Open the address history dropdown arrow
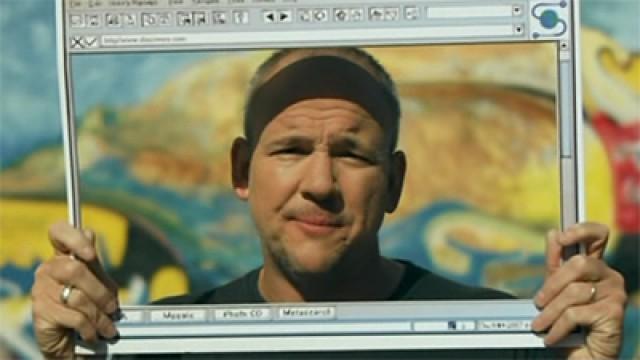The width and height of the screenshot is (640, 360). click(519, 29)
